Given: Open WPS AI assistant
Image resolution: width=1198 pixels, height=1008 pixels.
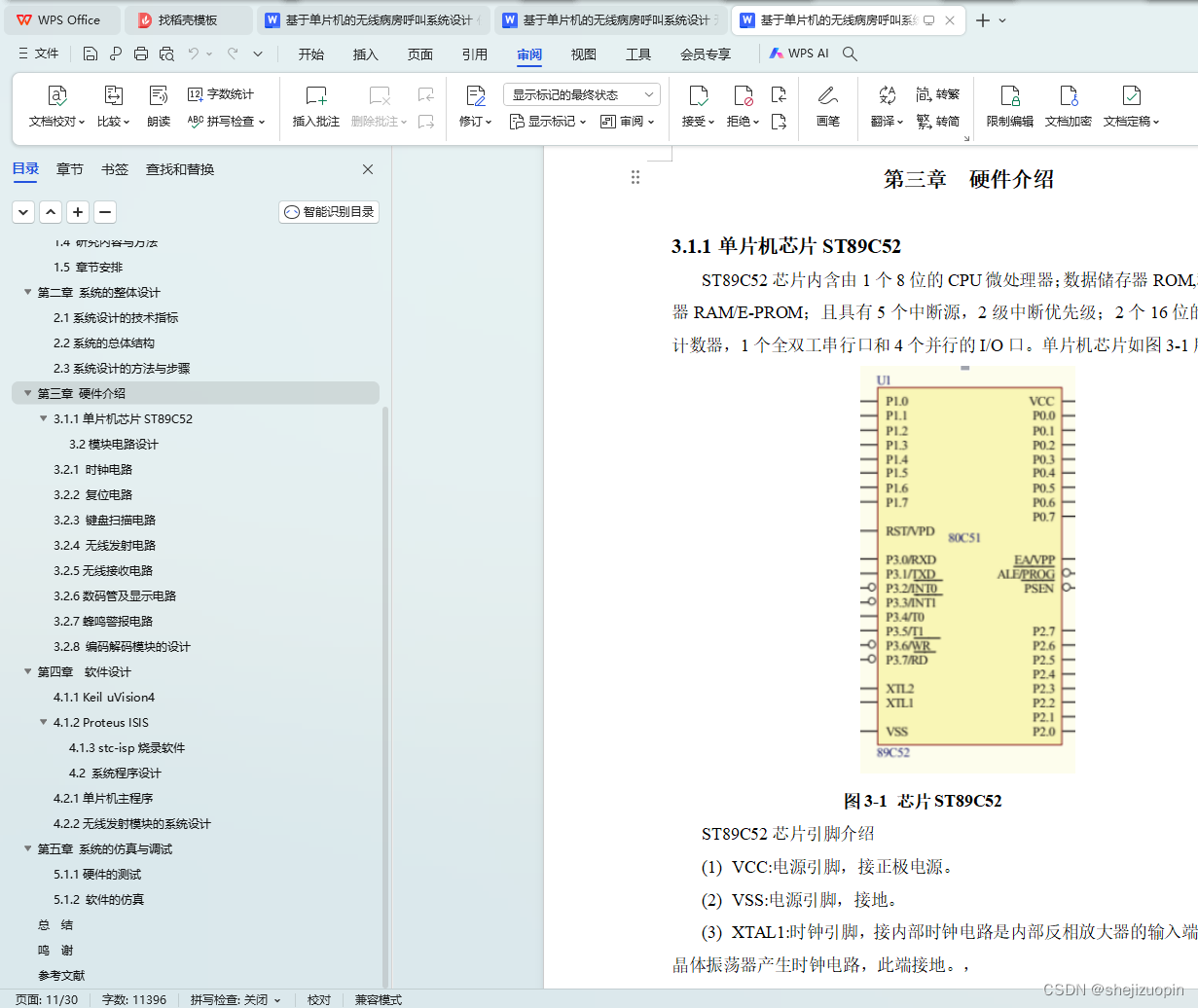Looking at the screenshot, I should (x=799, y=54).
